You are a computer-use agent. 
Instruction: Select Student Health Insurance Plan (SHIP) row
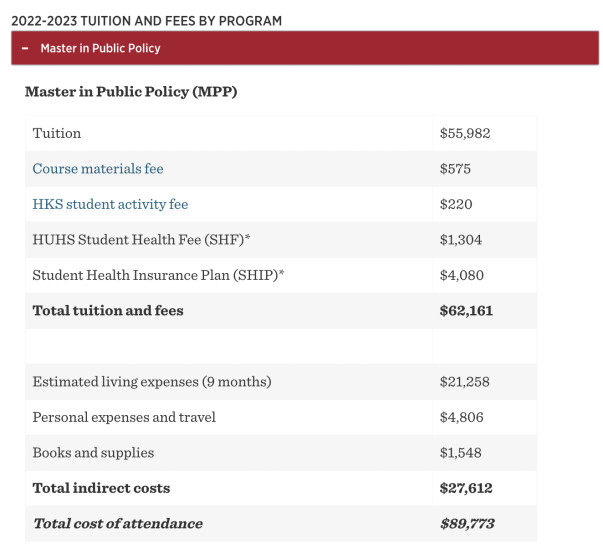click(281, 275)
